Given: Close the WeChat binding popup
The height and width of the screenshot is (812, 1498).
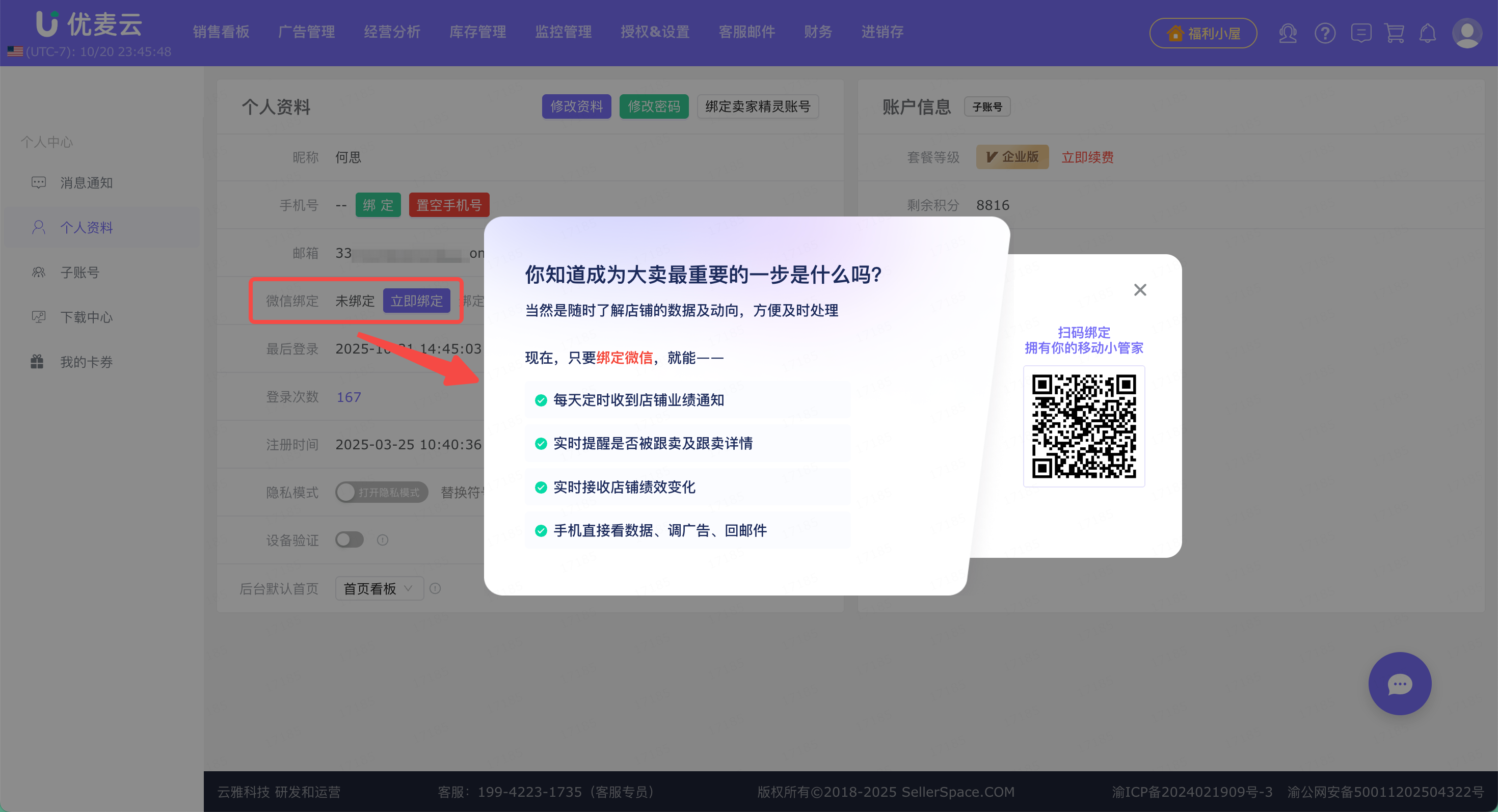Looking at the screenshot, I should (1140, 290).
